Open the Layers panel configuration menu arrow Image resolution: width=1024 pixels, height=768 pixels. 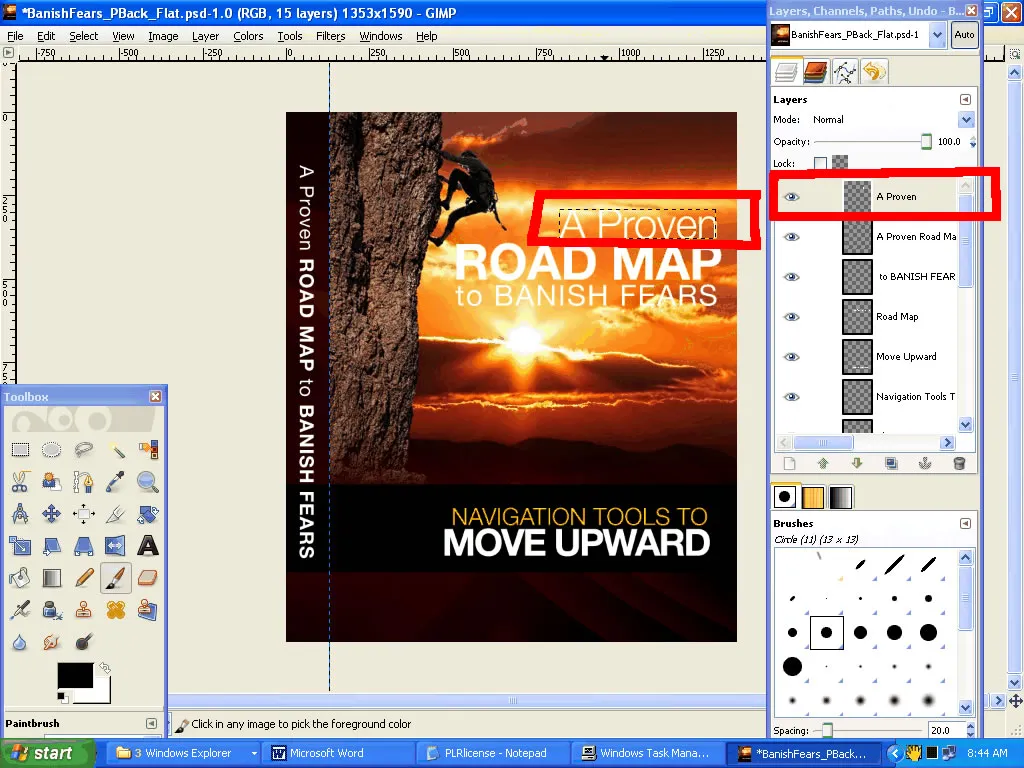965,100
